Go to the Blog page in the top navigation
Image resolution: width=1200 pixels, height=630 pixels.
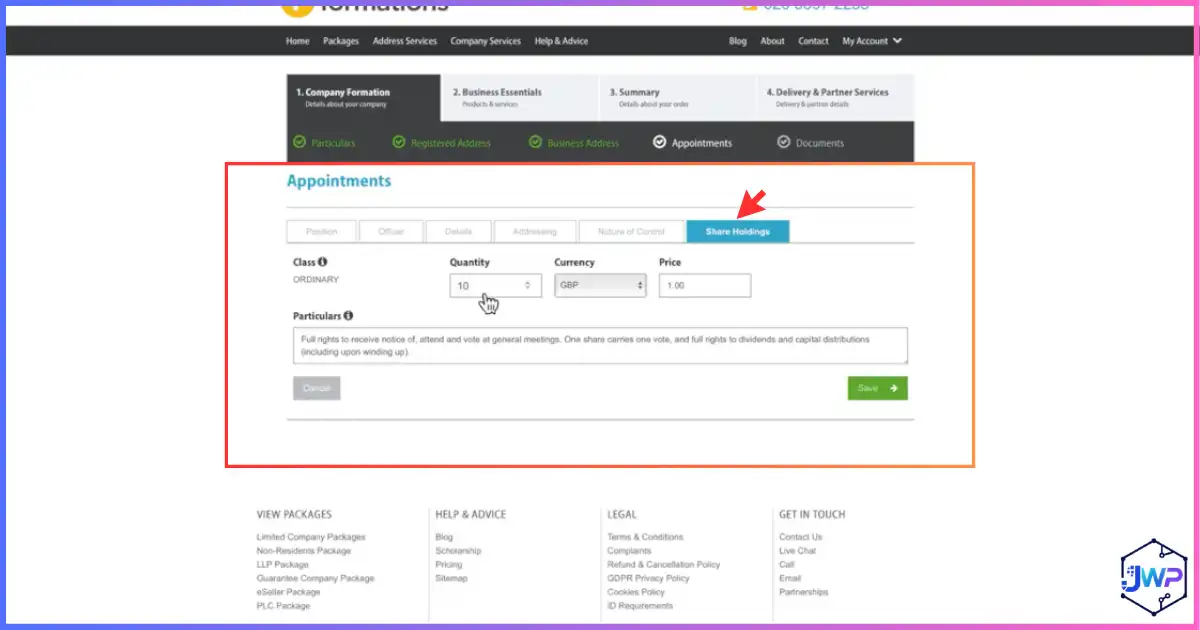(738, 41)
